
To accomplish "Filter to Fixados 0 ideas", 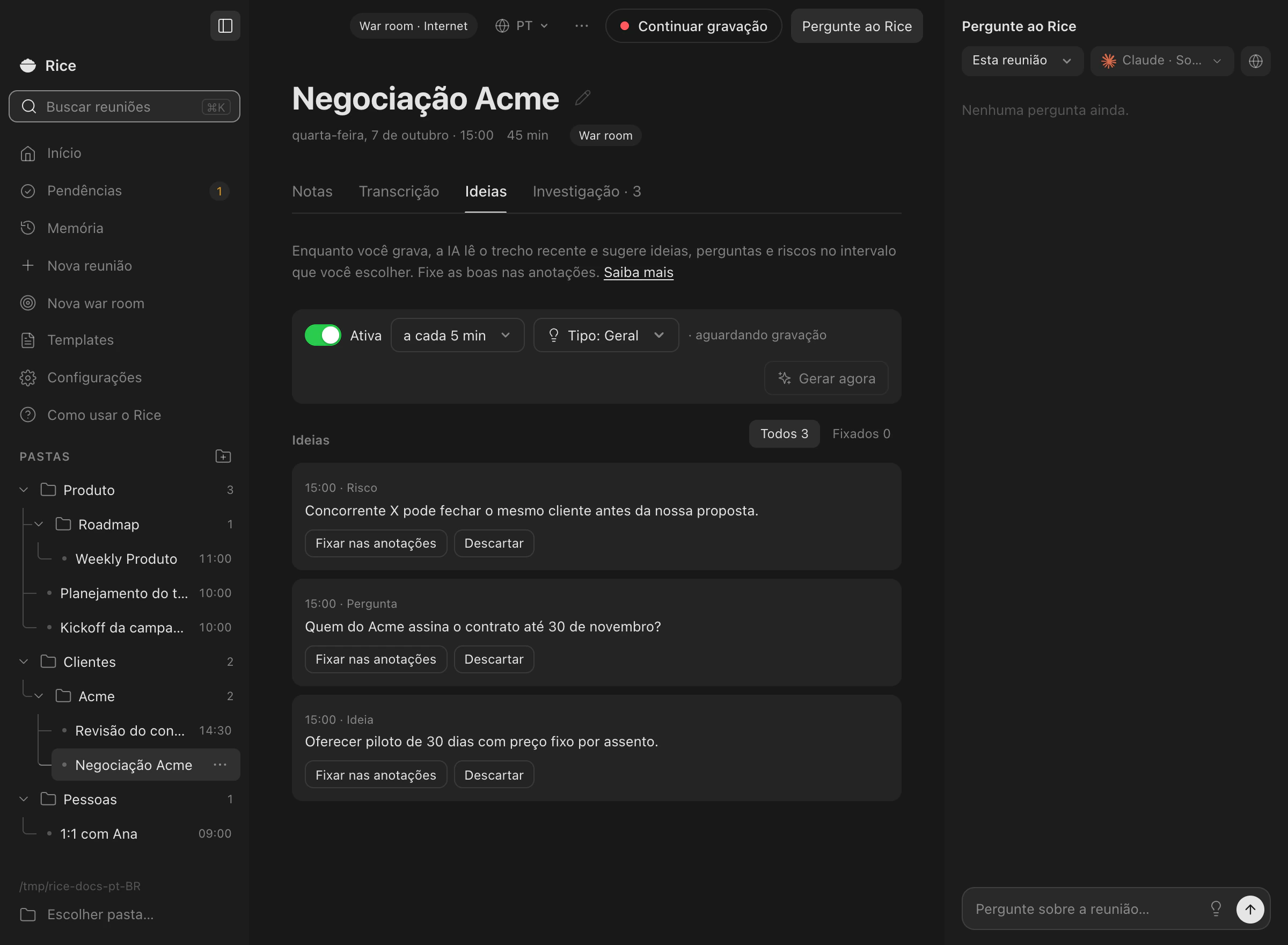I will coord(861,434).
